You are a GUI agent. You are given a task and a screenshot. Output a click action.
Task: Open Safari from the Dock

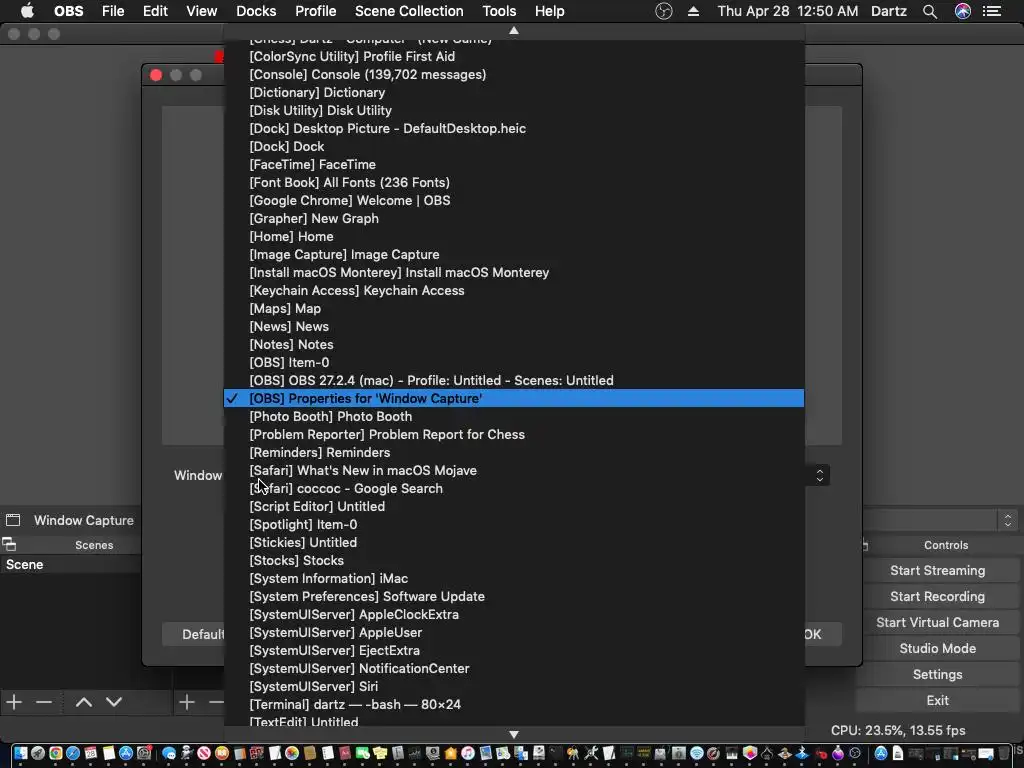(x=73, y=753)
